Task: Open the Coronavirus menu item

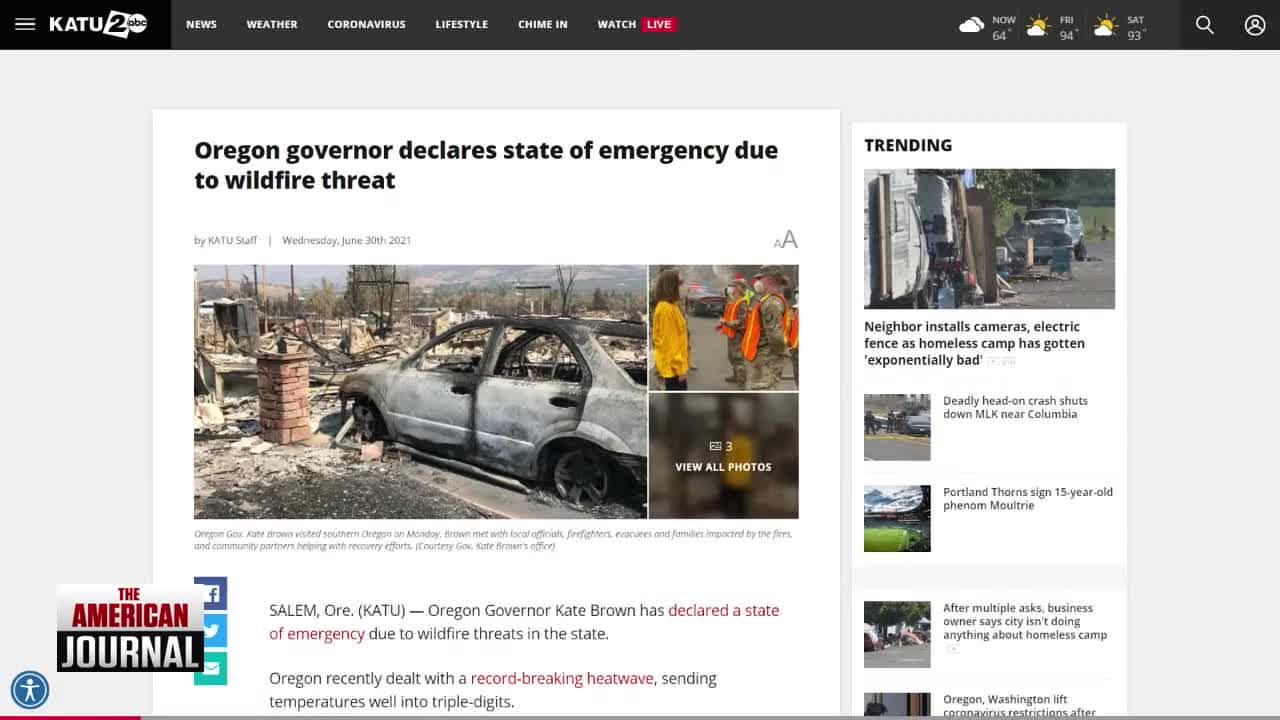Action: click(x=366, y=25)
